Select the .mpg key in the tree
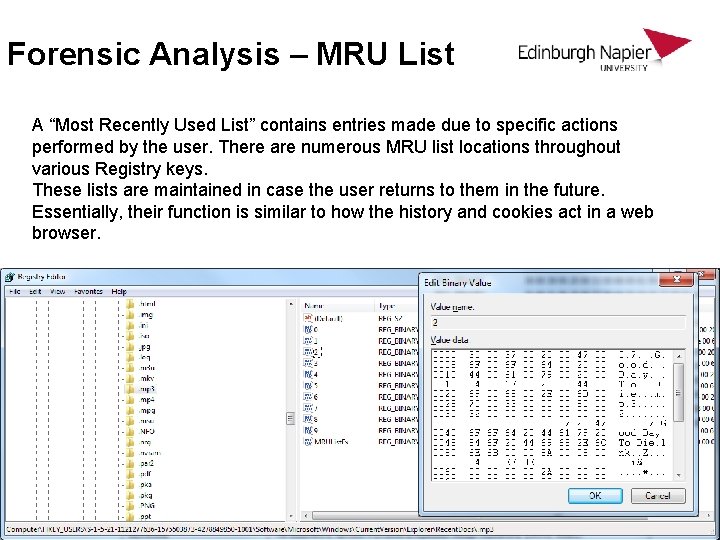720x540 pixels. click(147, 411)
